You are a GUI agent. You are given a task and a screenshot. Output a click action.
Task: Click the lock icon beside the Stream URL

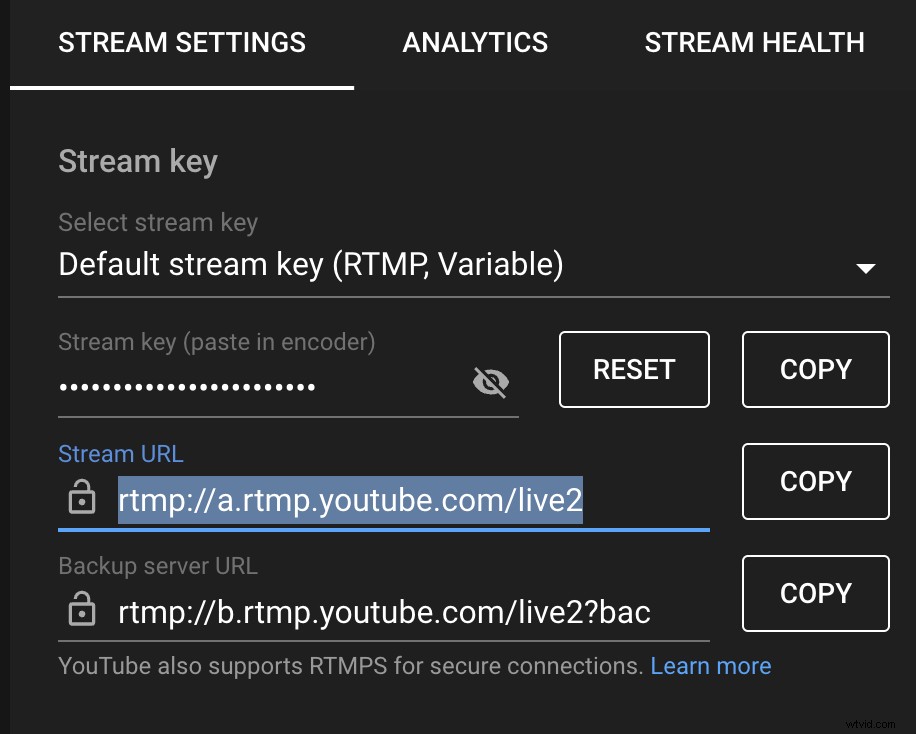click(81, 497)
